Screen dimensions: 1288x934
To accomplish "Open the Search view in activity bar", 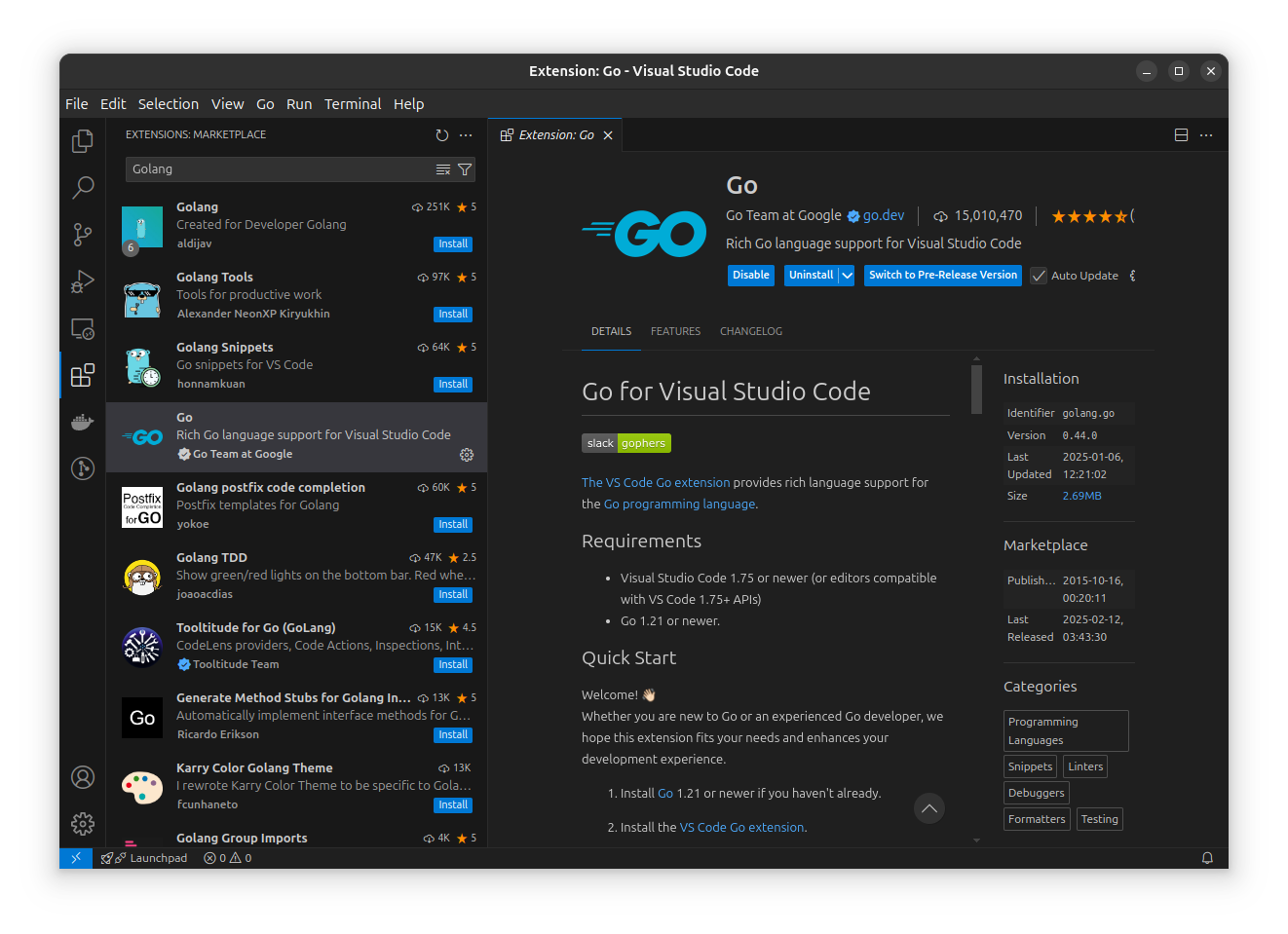I will tap(83, 187).
